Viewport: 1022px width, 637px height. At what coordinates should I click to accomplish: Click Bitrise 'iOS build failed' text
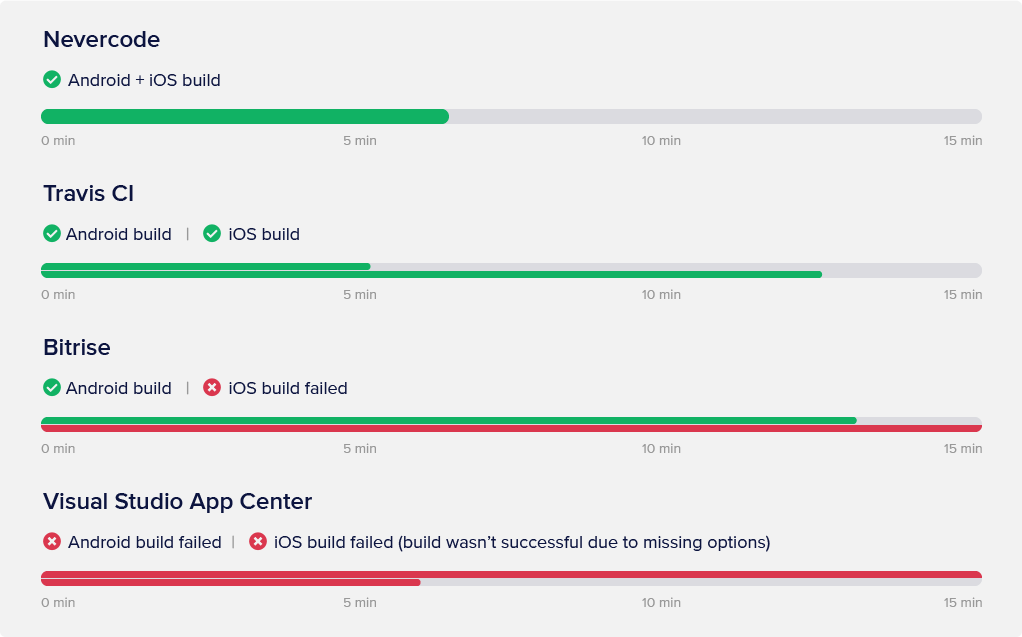click(x=288, y=388)
